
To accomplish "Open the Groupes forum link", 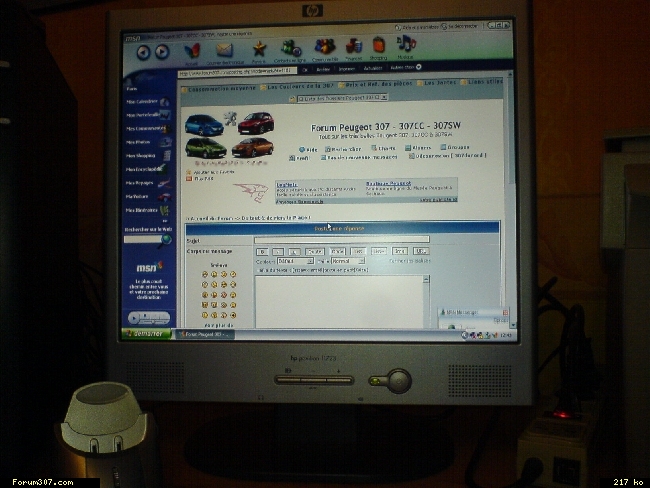I will (455, 147).
